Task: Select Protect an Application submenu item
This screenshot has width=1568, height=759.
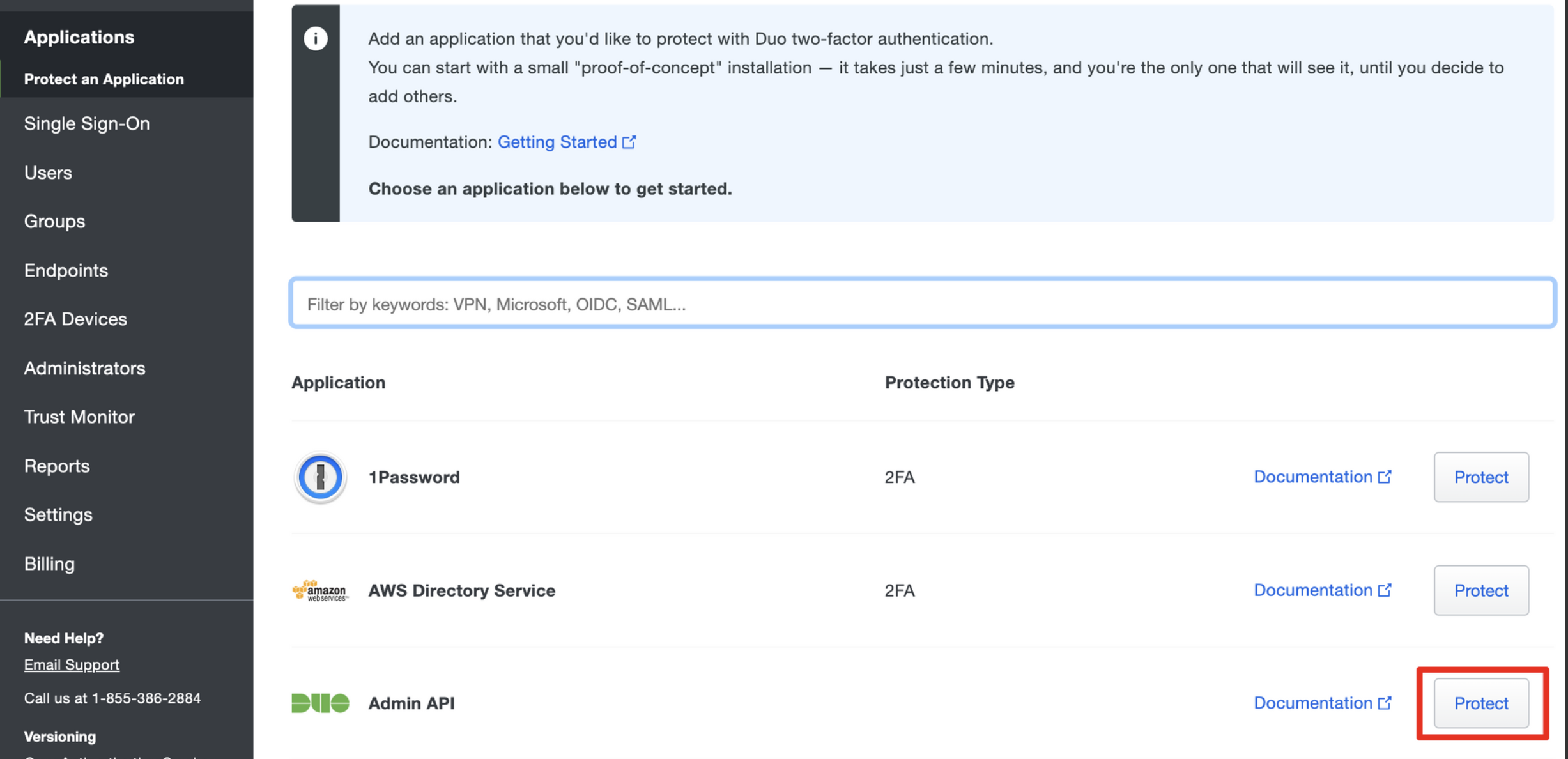Action: point(104,79)
